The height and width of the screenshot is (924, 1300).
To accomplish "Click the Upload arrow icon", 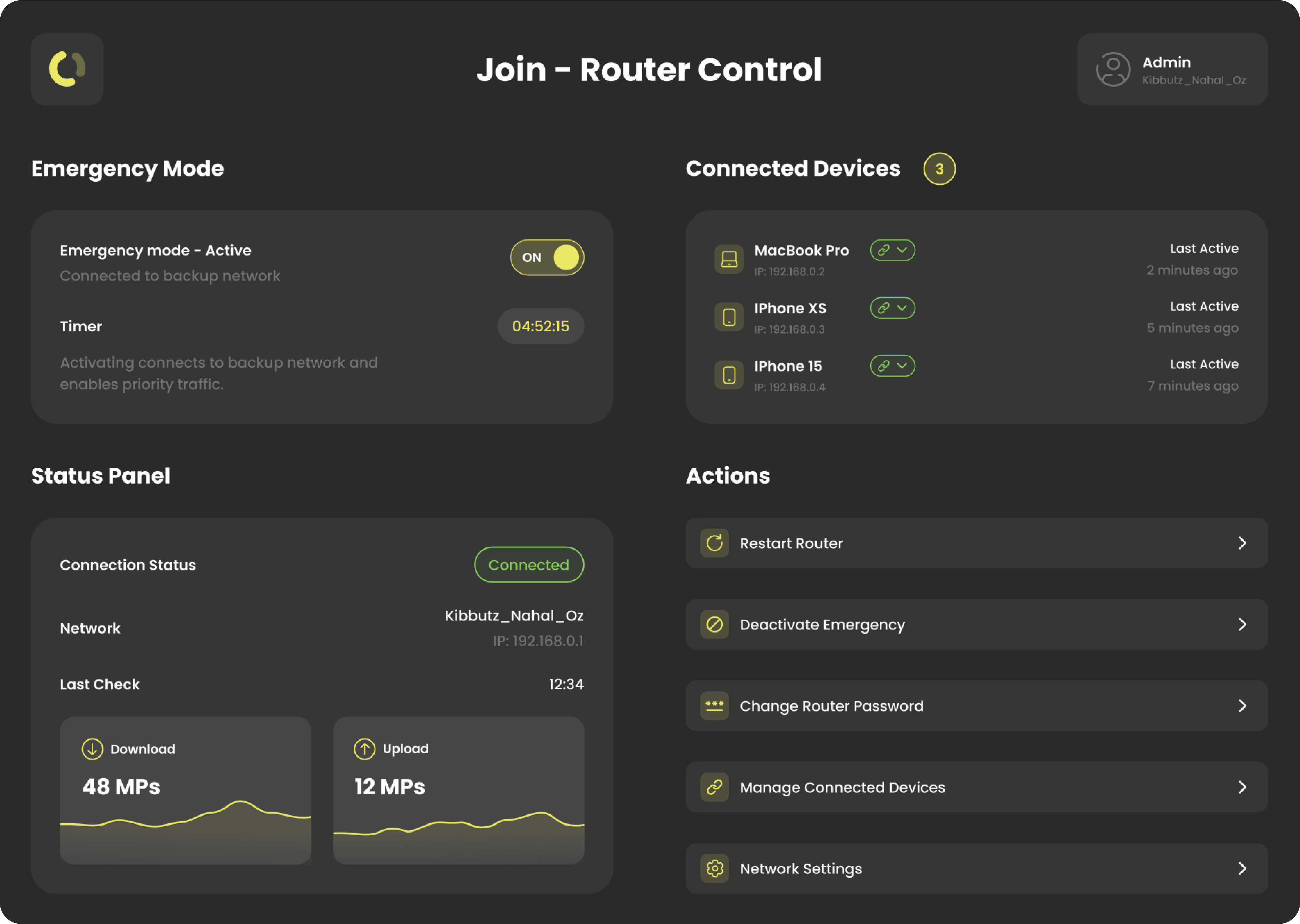I will tap(364, 749).
